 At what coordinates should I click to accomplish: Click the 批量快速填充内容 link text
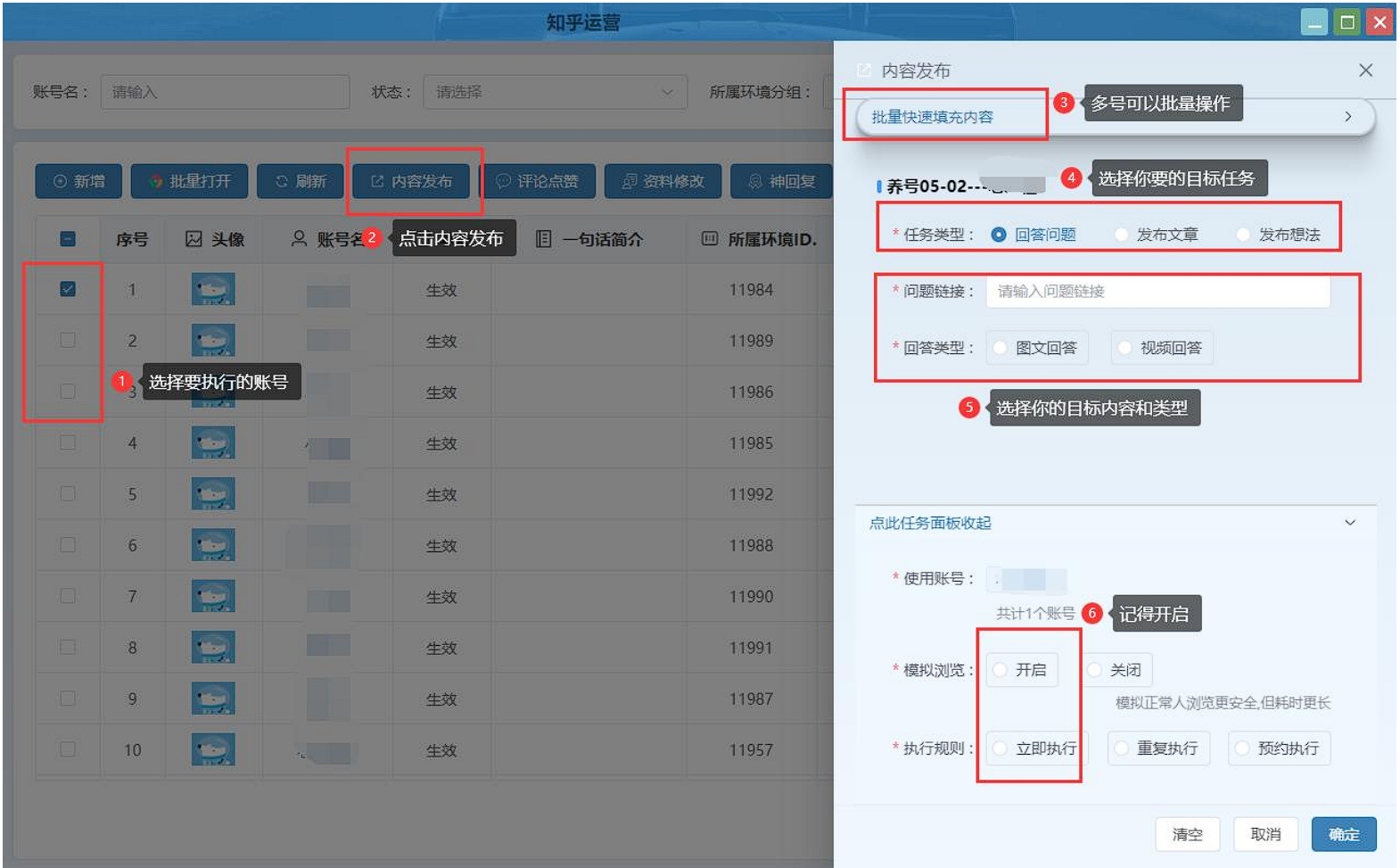tap(932, 117)
